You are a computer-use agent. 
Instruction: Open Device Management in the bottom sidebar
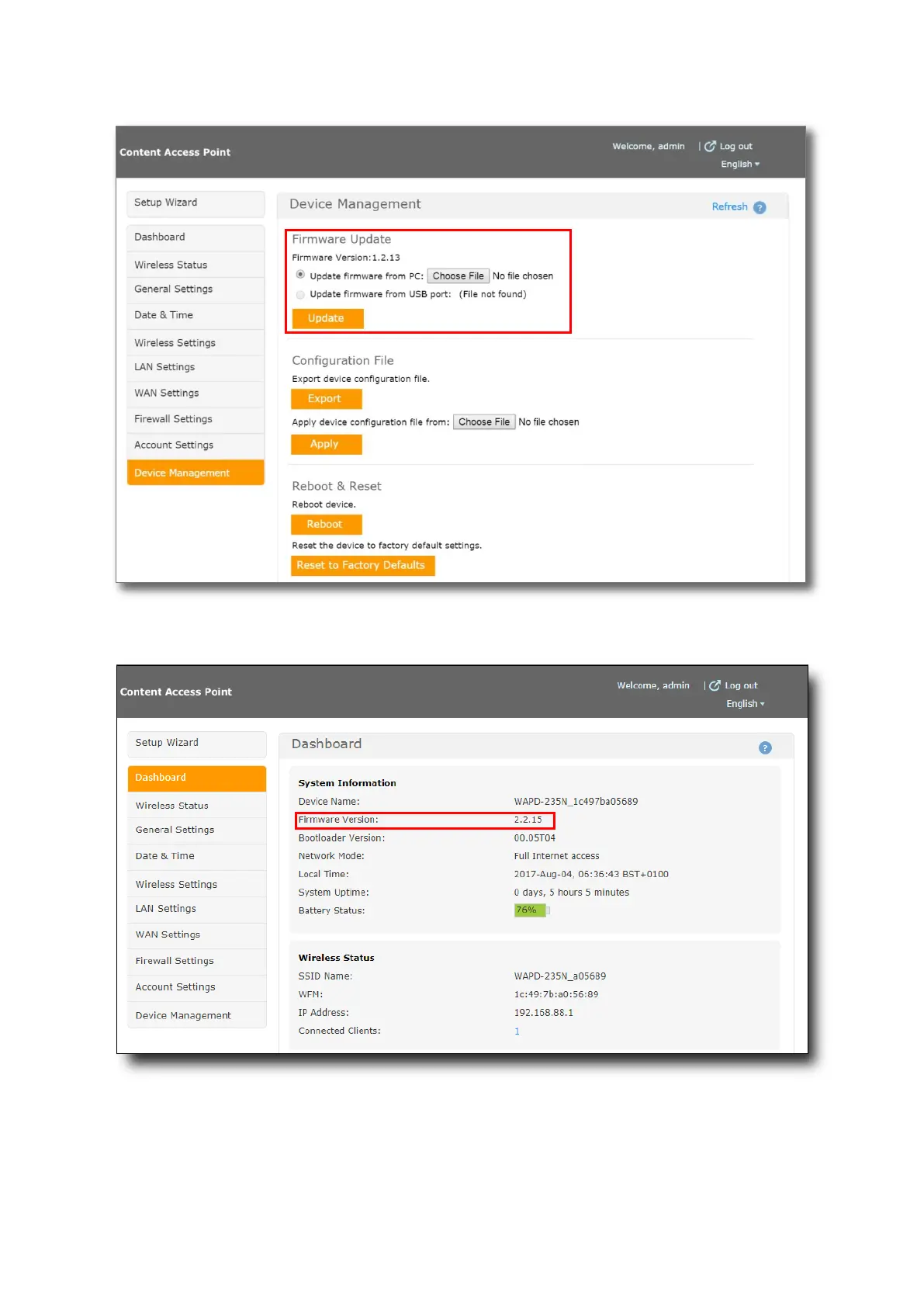[x=197, y=1015]
